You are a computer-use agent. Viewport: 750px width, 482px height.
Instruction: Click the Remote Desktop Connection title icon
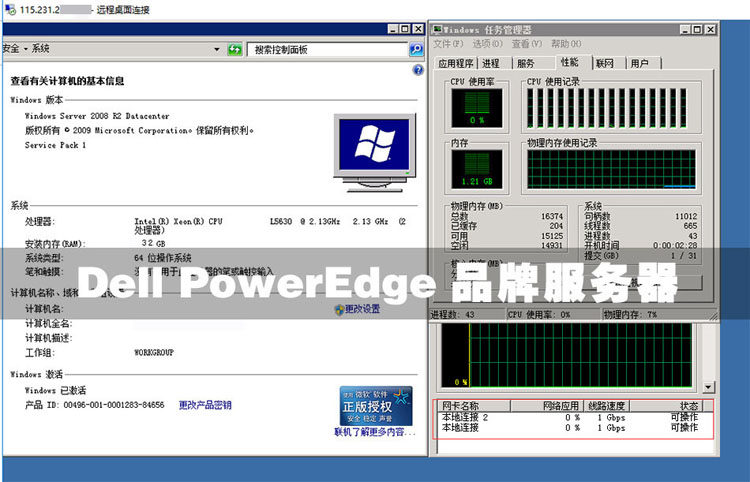click(10, 10)
